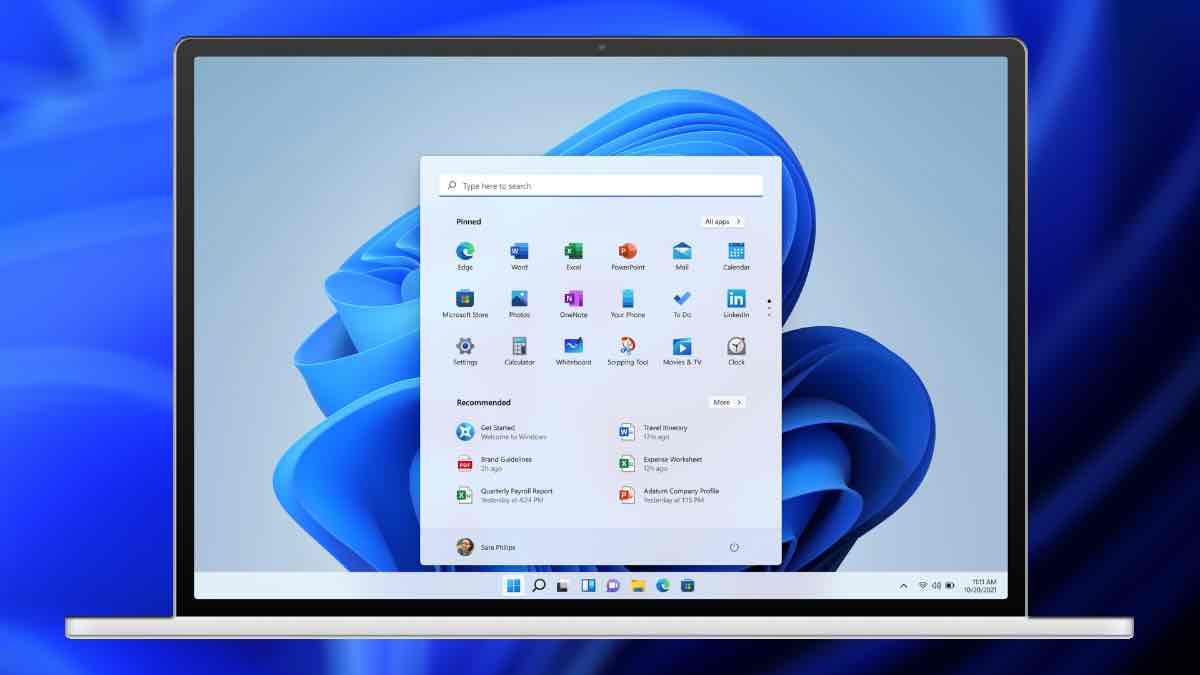This screenshot has width=1200, height=675.
Task: Click the Power button in Start menu
Action: click(x=734, y=547)
